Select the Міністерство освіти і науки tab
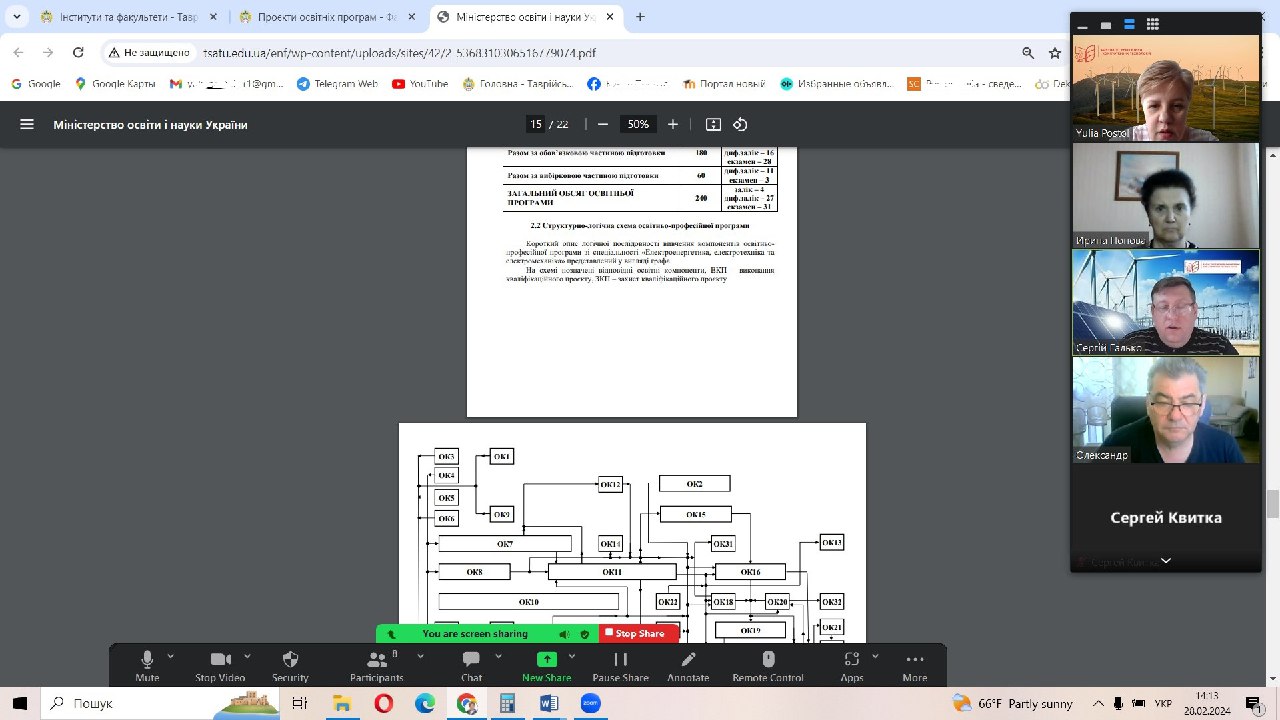The height and width of the screenshot is (720, 1280). click(x=525, y=17)
